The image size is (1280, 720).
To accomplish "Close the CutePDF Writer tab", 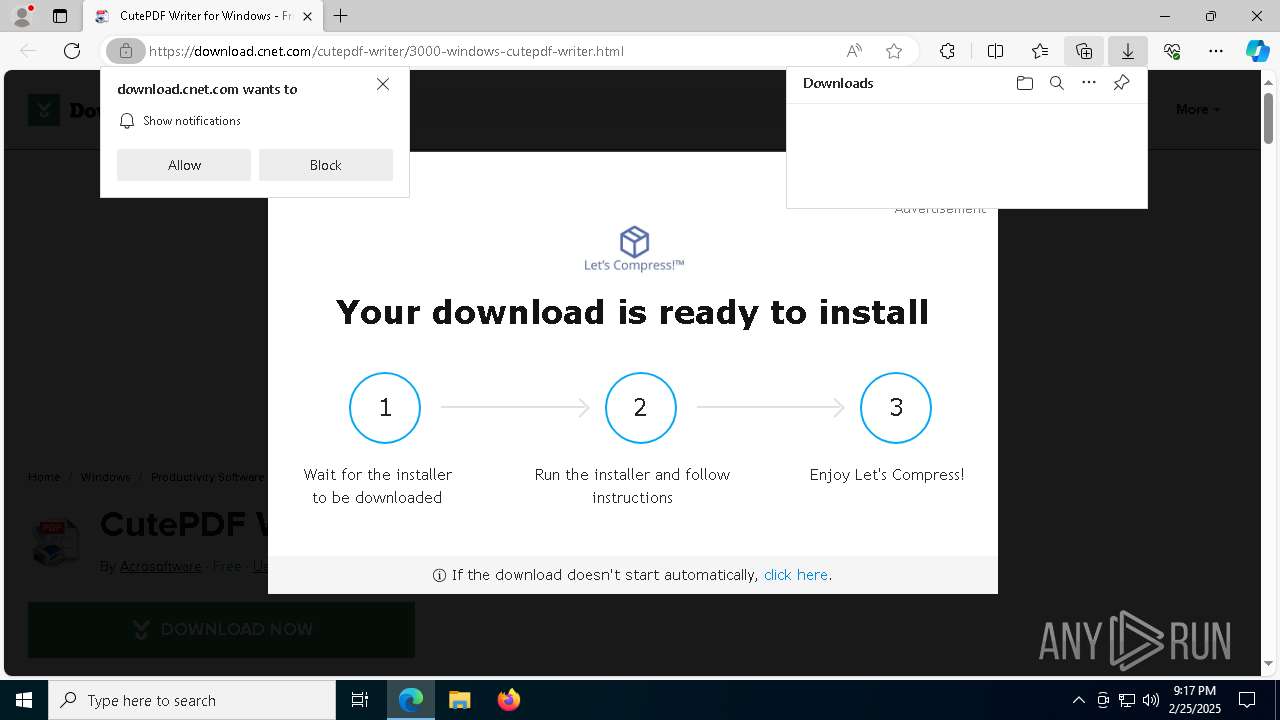I will pyautogui.click(x=308, y=16).
